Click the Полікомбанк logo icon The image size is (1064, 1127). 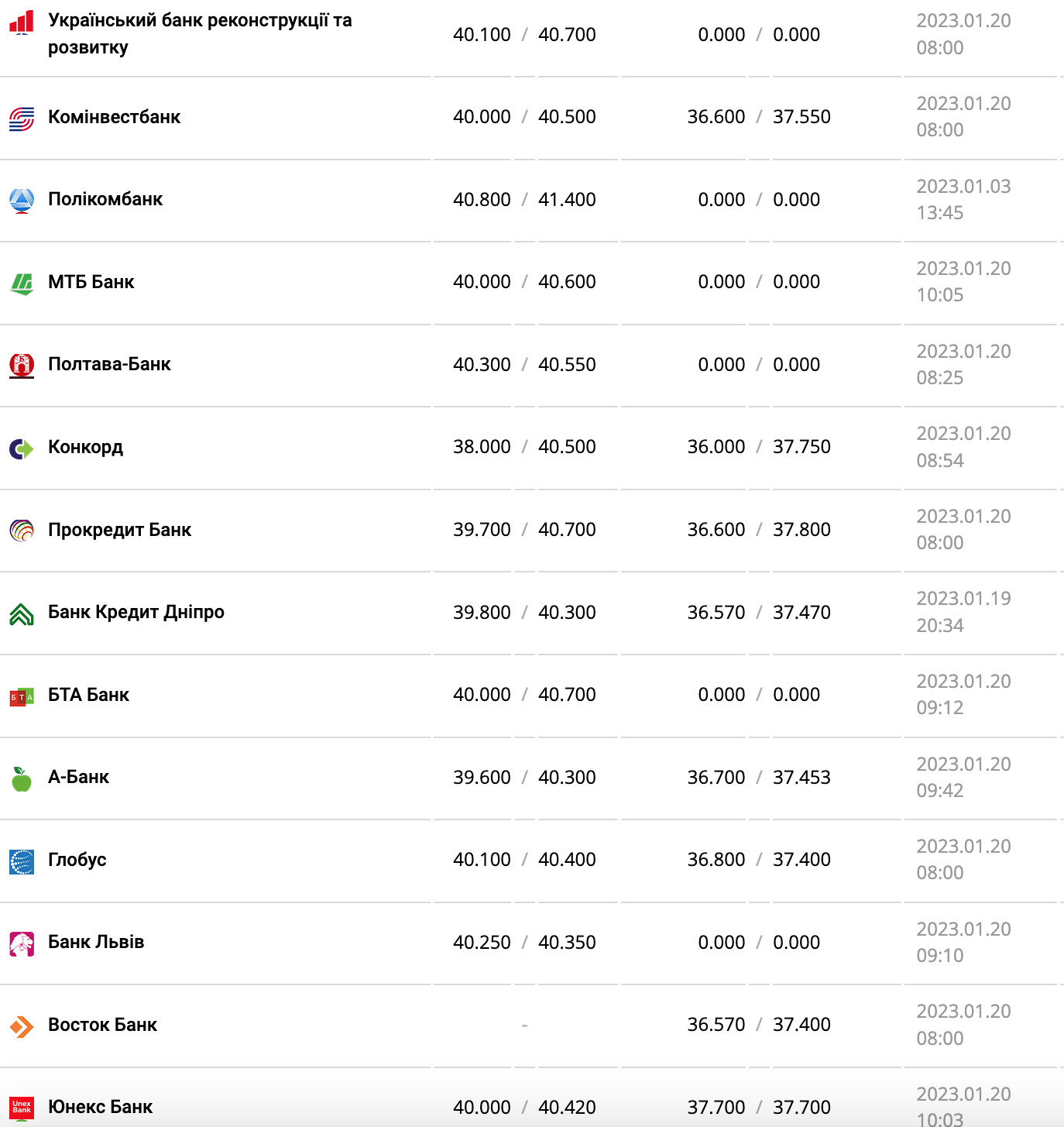coord(22,201)
